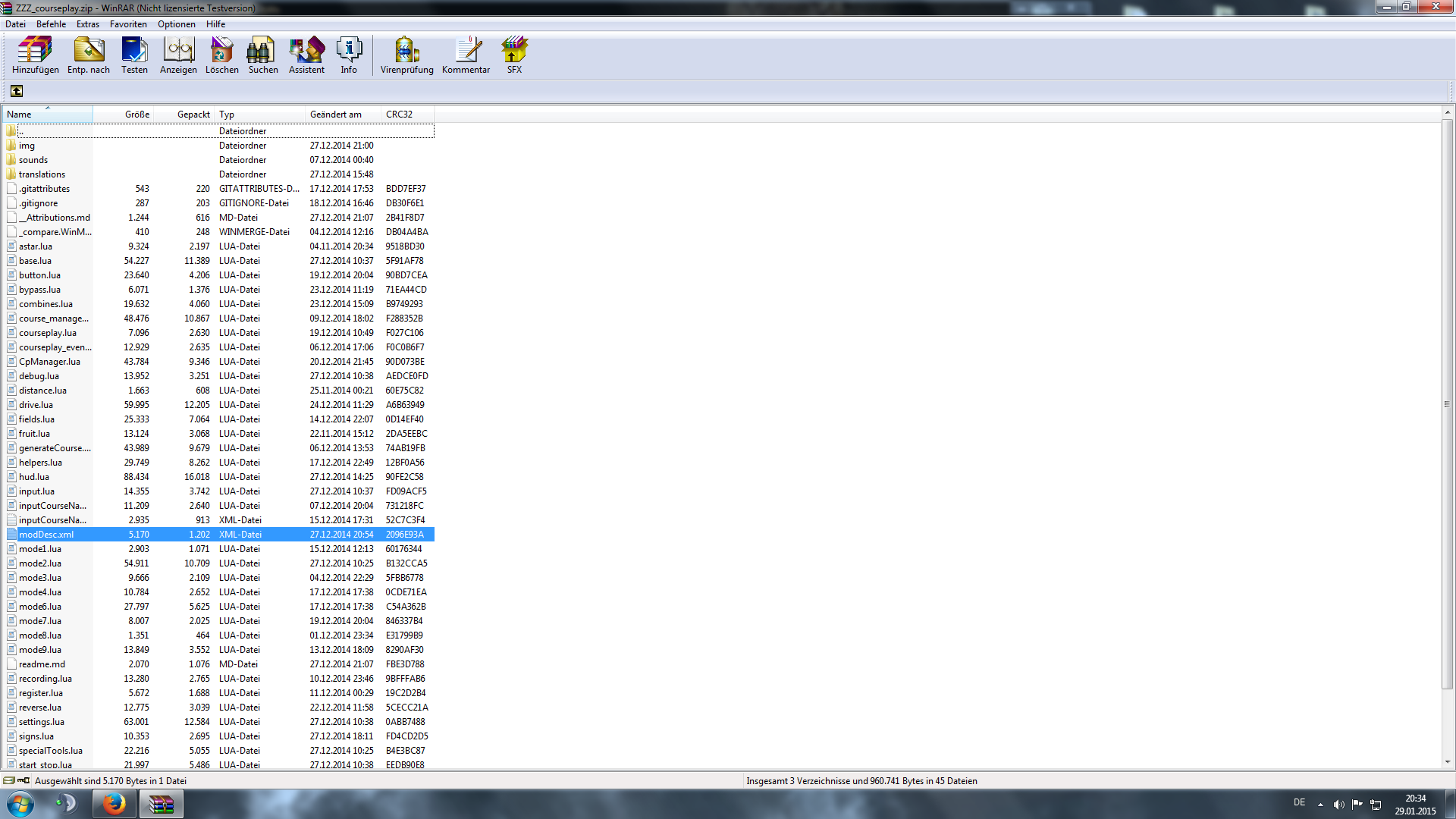The width and height of the screenshot is (1456, 819).
Task: Go up one folder level icon
Action: [17, 91]
